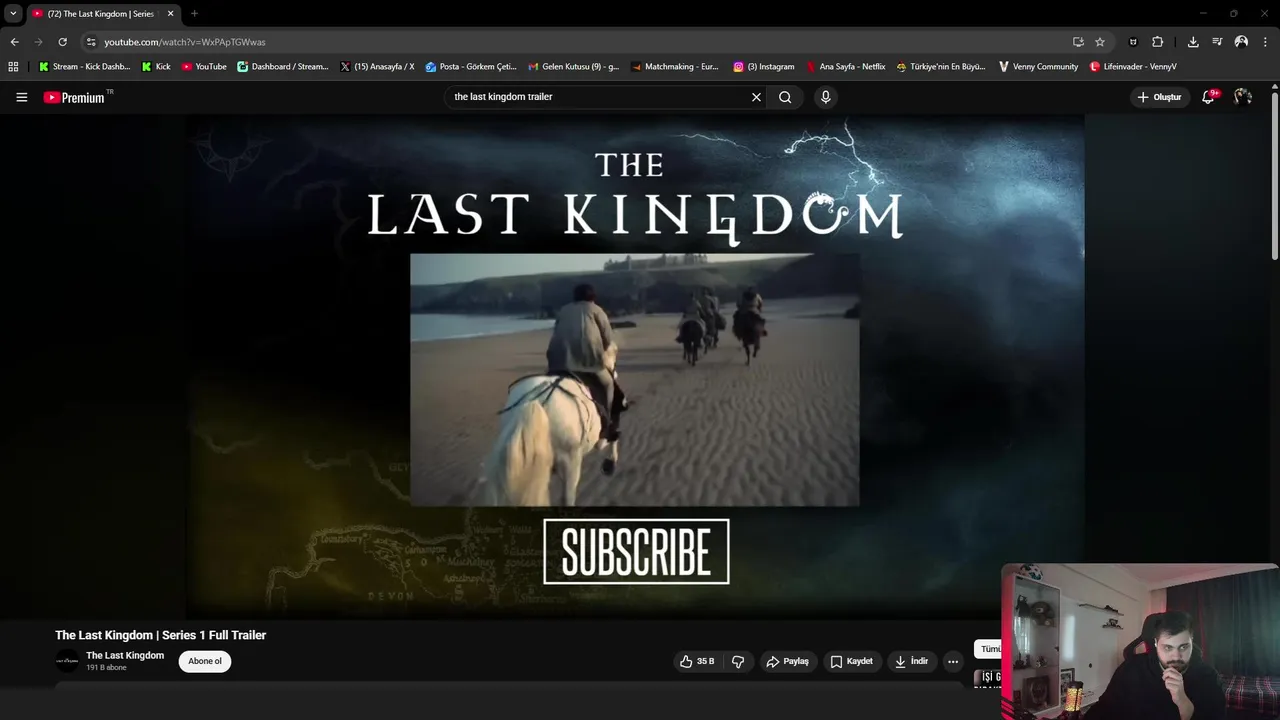Viewport: 1280px width, 720px height.
Task: Open Venny Community bookmark
Action: [1038, 67]
